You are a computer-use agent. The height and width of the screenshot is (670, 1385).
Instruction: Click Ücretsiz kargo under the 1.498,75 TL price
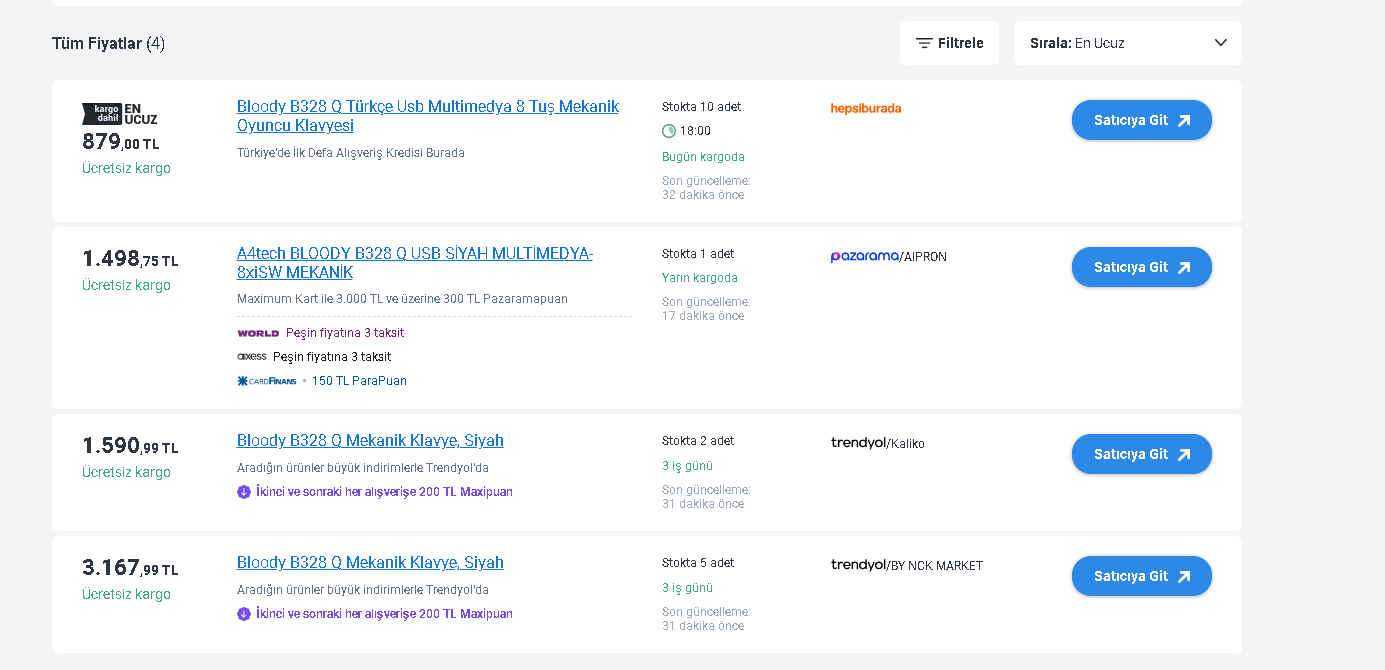(126, 285)
